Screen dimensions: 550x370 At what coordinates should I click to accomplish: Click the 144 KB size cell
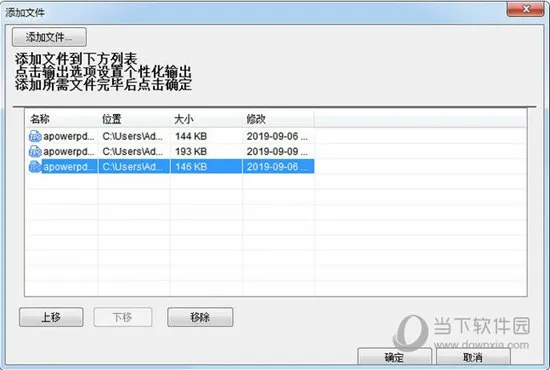pos(191,136)
